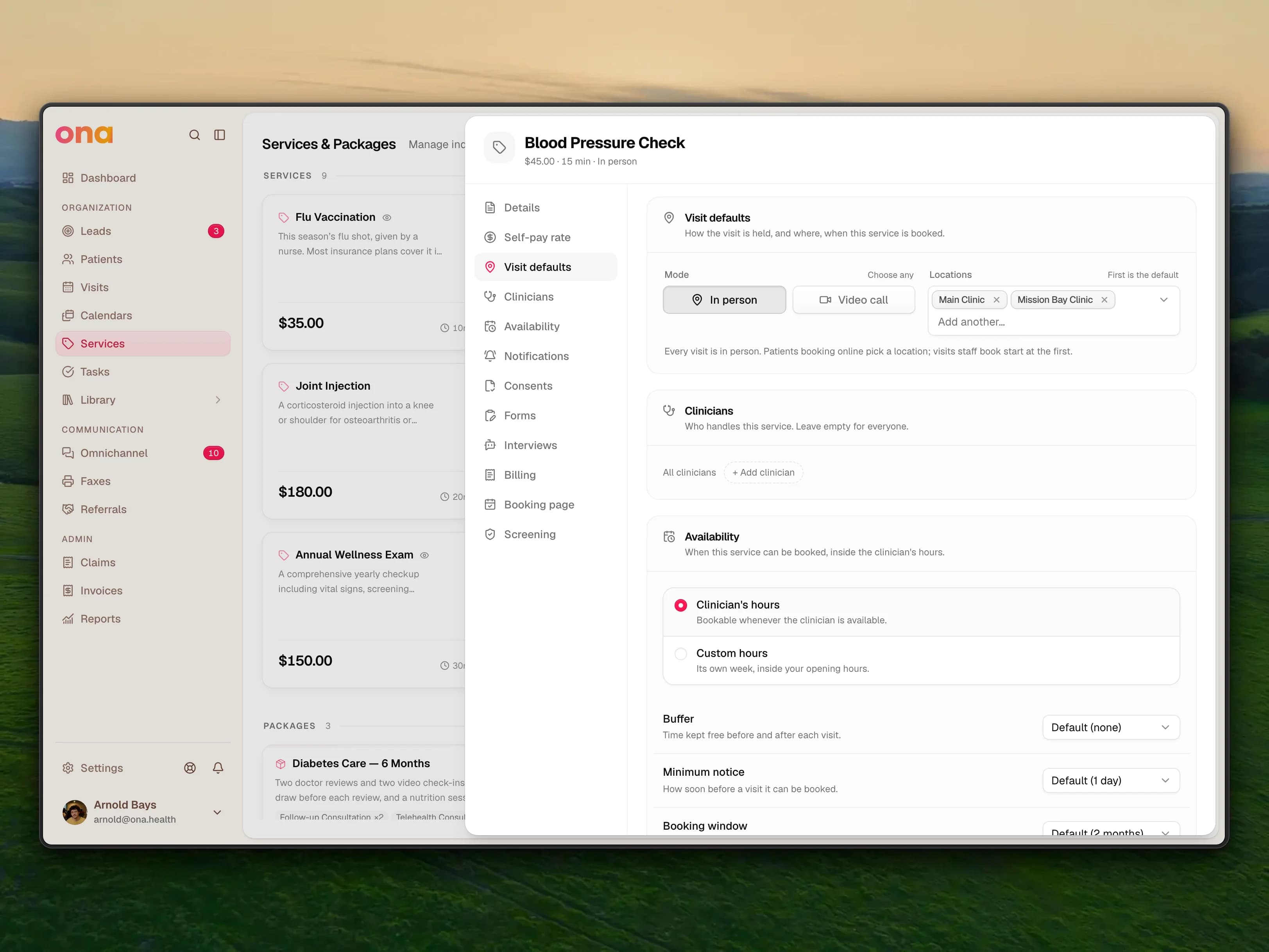Toggle Video call visit mode

(854, 300)
